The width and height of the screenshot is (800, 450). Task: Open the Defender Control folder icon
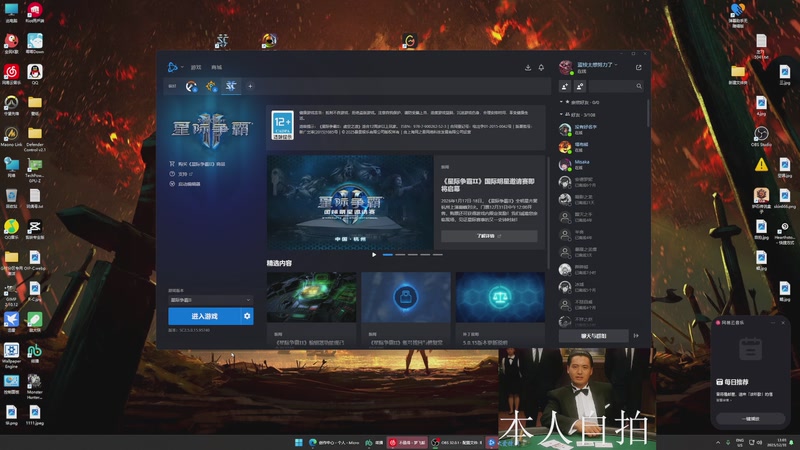[x=35, y=139]
